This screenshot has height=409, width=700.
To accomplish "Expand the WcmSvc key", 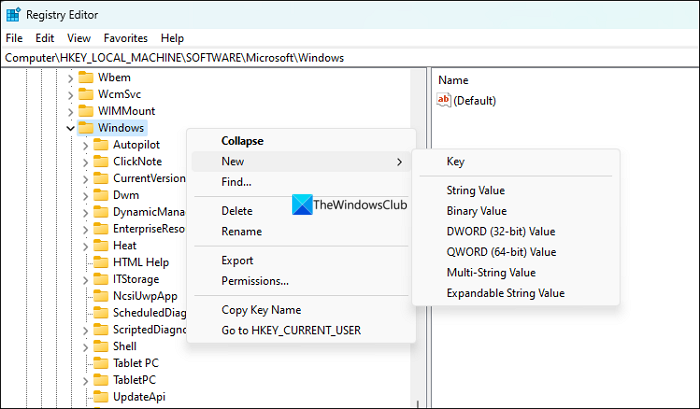I will click(x=70, y=95).
